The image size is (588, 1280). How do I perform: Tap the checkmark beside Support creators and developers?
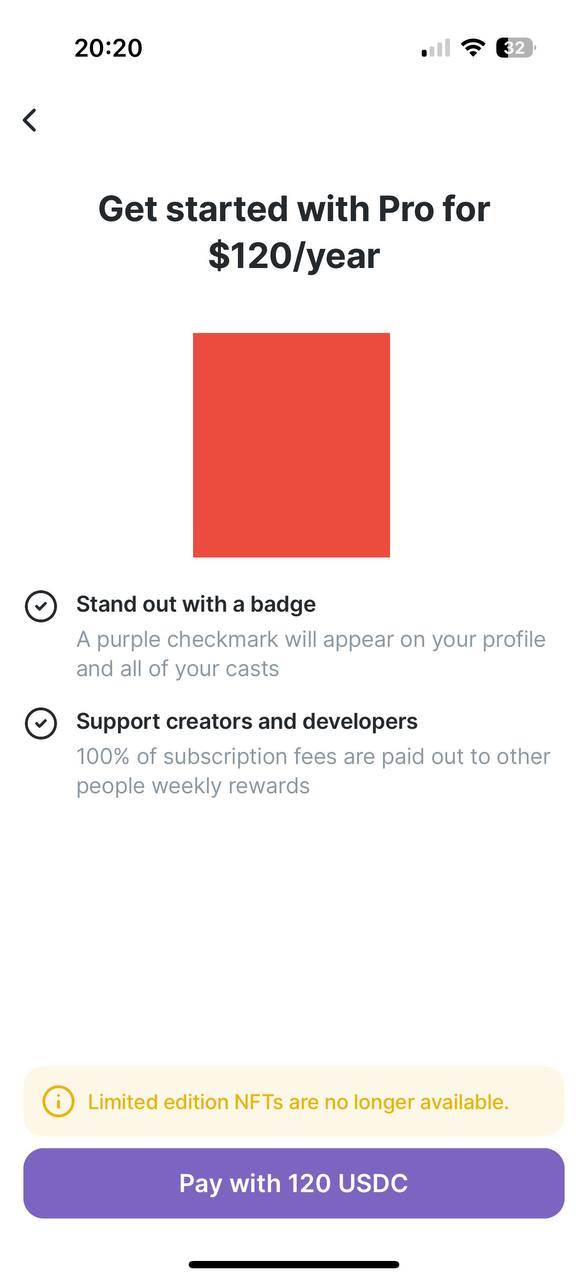click(x=40, y=723)
